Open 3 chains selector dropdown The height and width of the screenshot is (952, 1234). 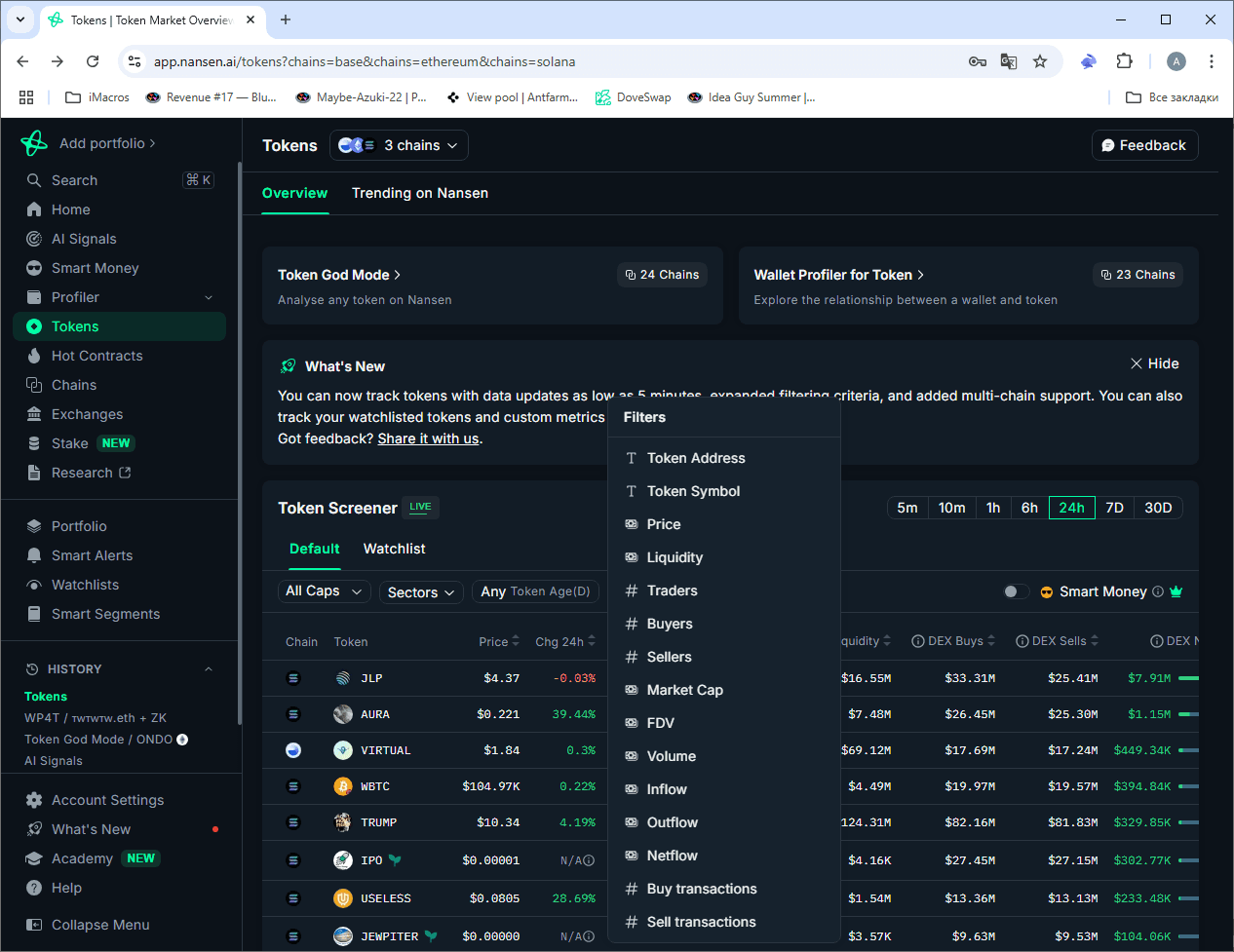(399, 145)
